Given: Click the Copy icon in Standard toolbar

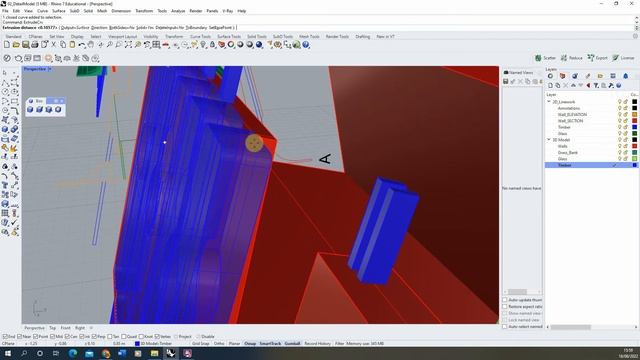Looking at the screenshot, I should point(63,45).
